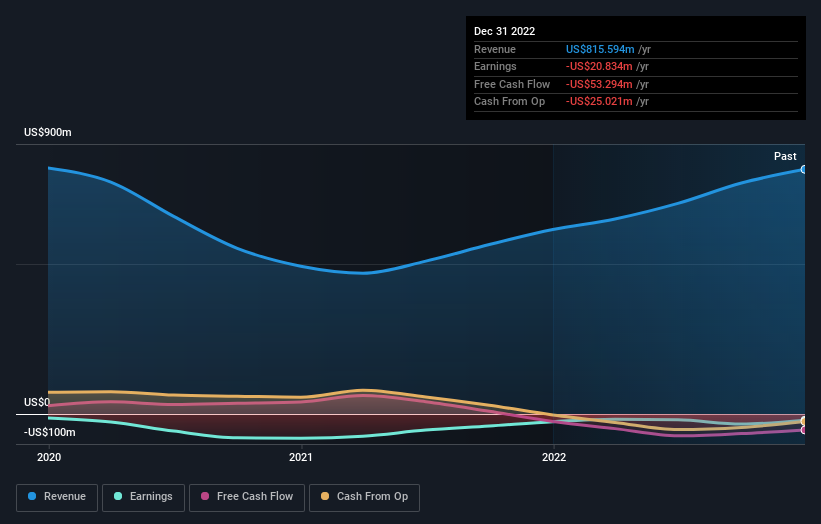Click the 2021 x-axis label
Image resolution: width=821 pixels, height=524 pixels.
[x=301, y=458]
